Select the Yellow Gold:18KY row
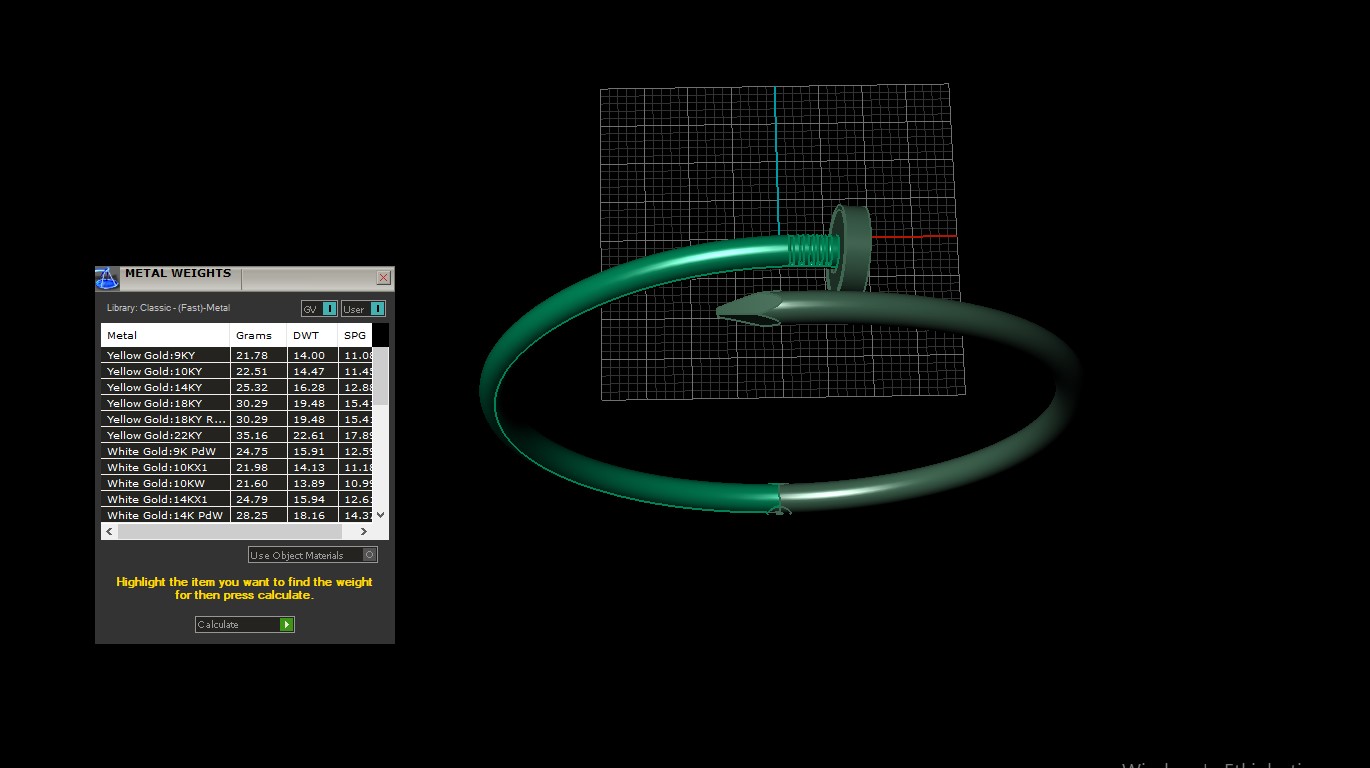 [x=237, y=403]
